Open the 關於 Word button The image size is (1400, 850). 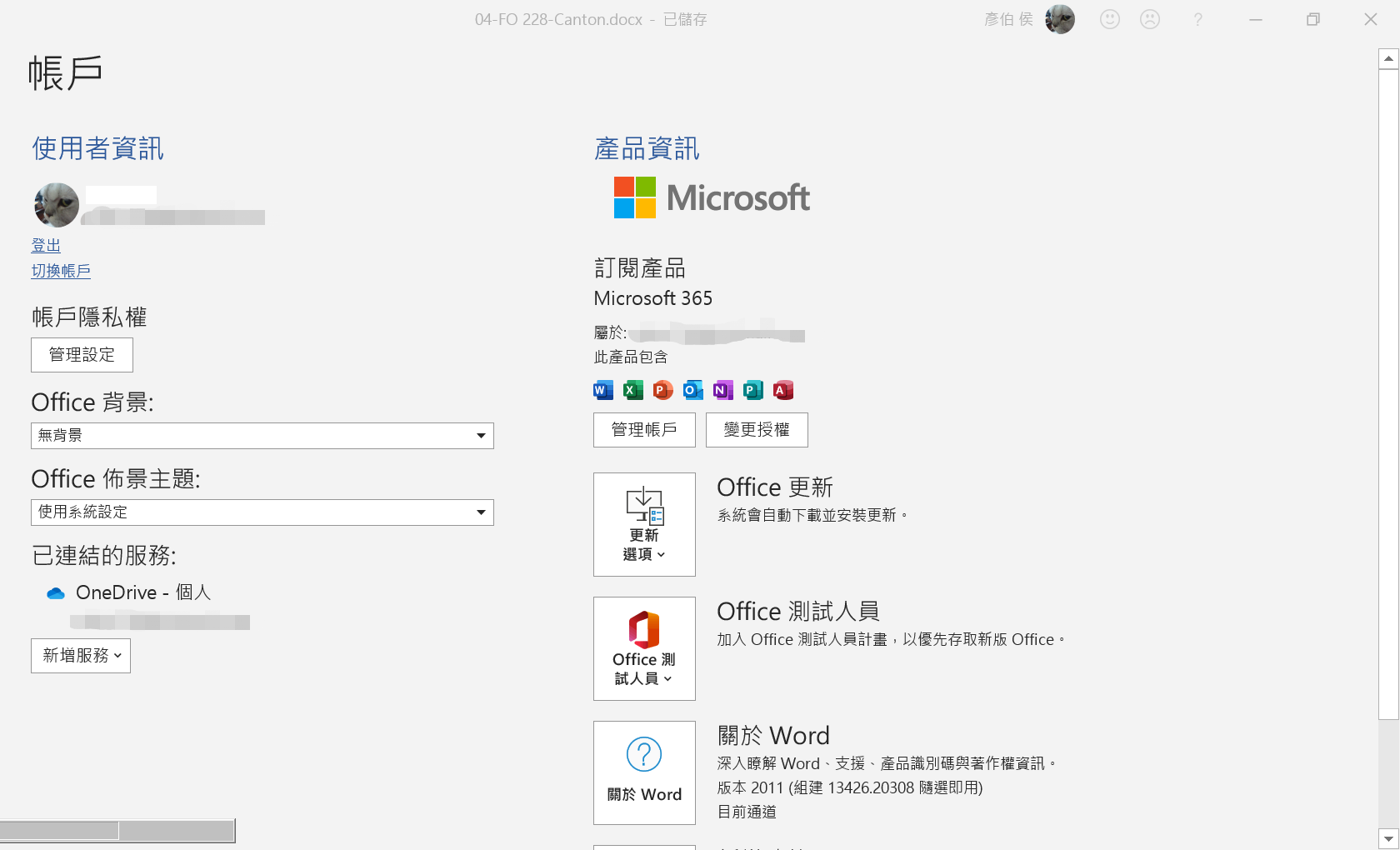click(x=644, y=772)
